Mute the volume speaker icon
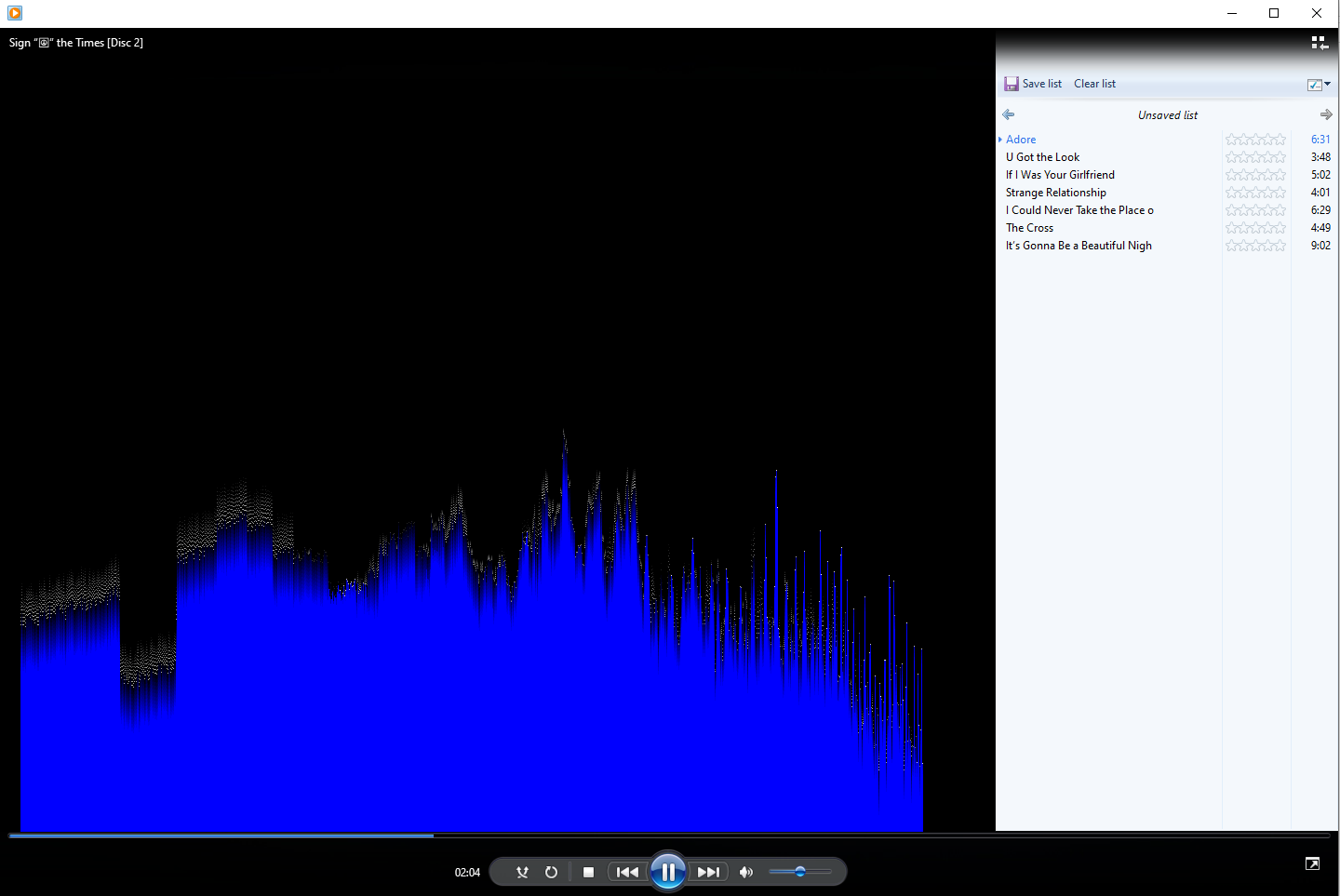The width and height of the screenshot is (1340, 896). (745, 872)
